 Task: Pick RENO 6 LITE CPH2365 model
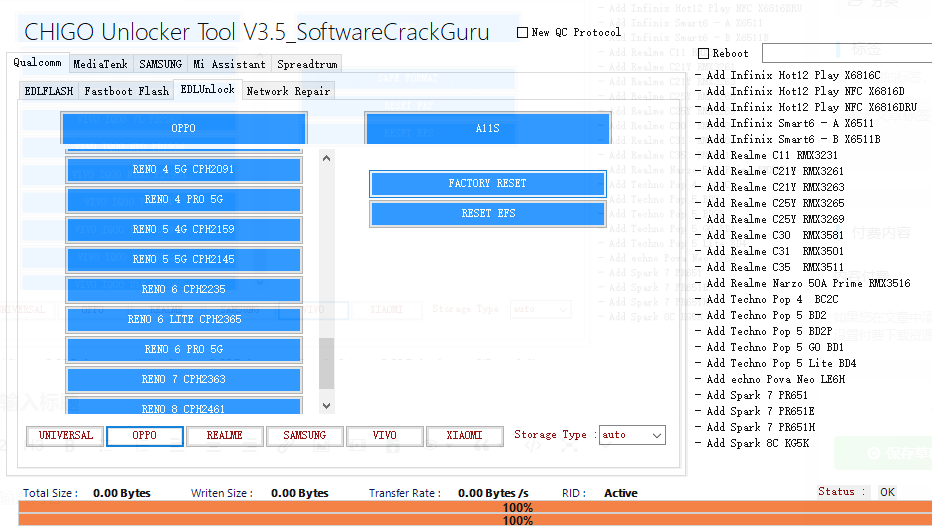click(183, 320)
